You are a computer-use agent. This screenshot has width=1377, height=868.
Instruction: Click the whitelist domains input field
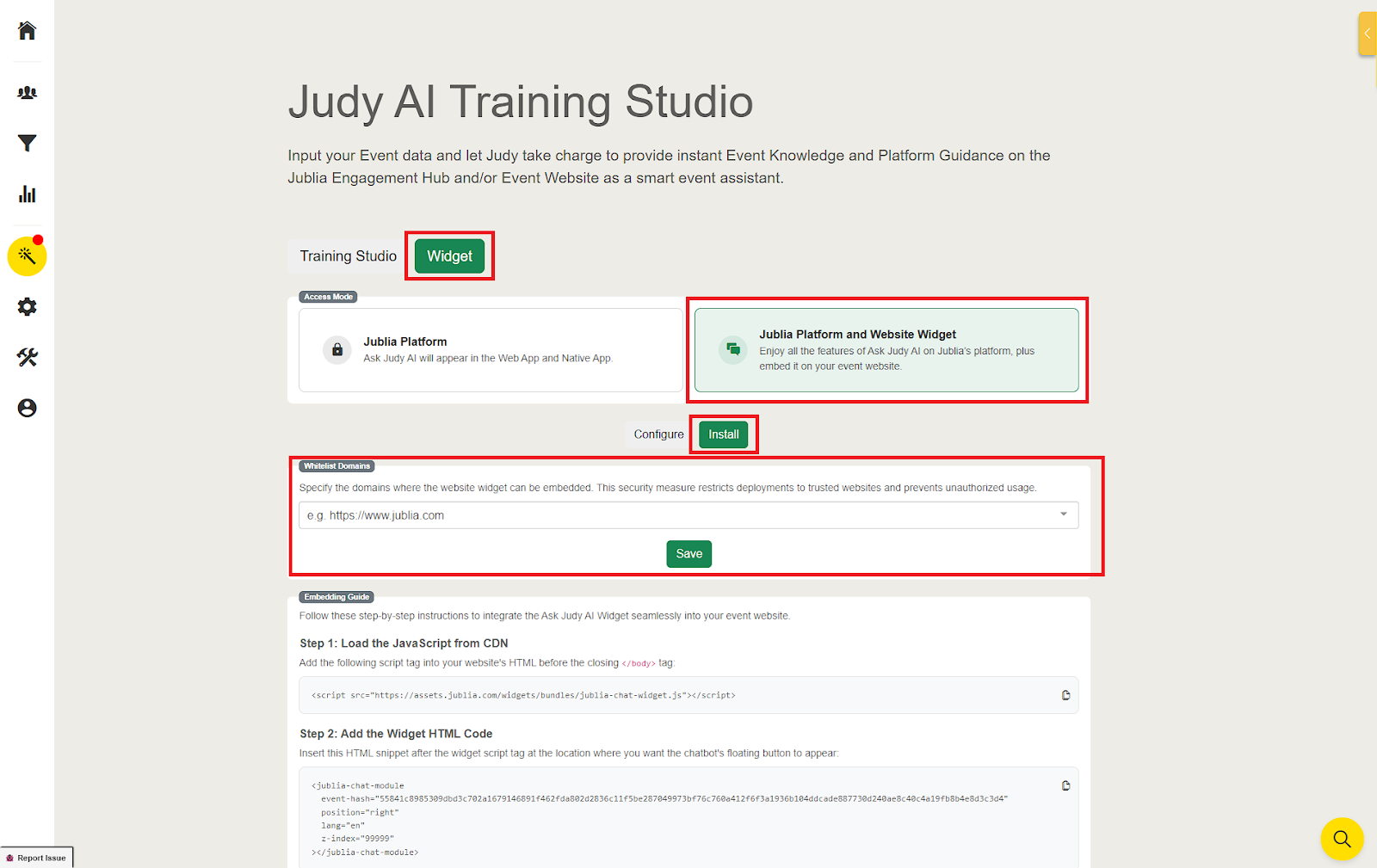coord(688,515)
